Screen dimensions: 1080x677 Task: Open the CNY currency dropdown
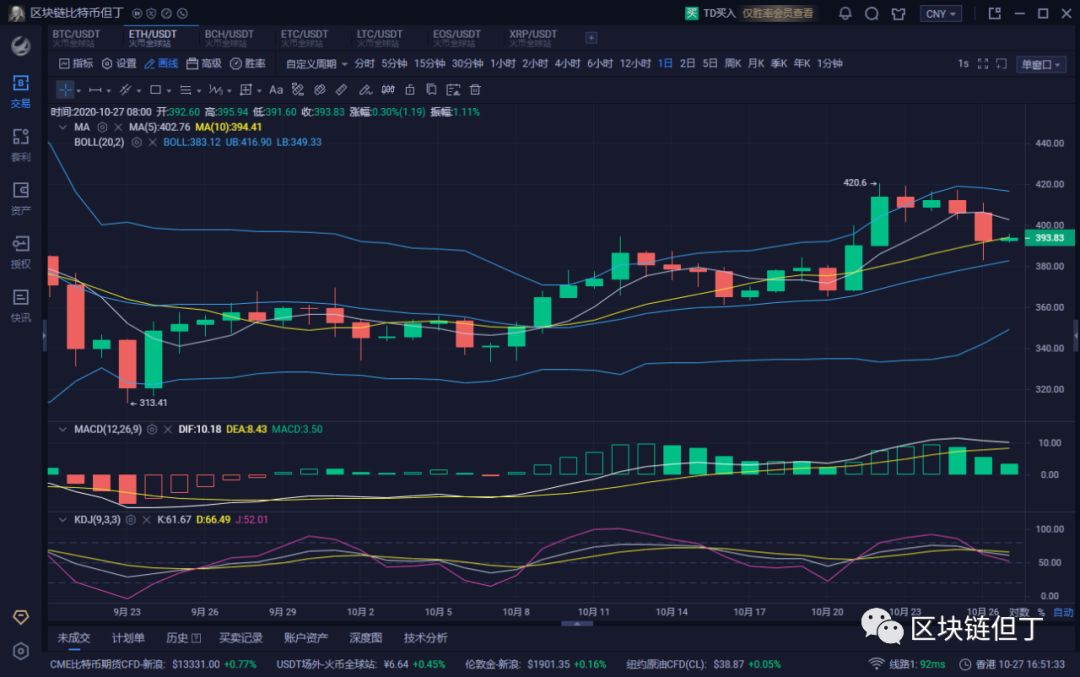pos(941,14)
